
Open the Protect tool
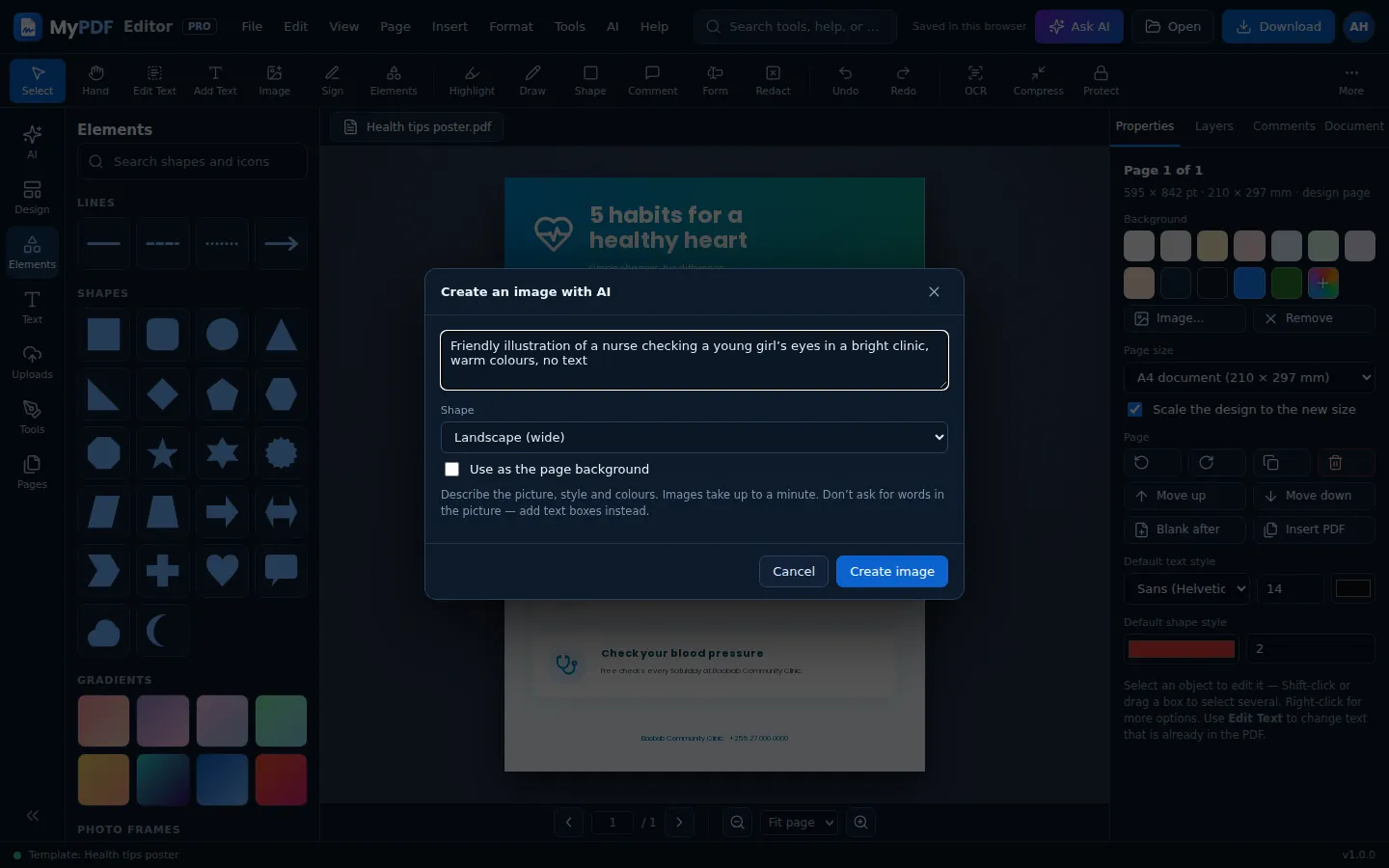click(x=1101, y=80)
